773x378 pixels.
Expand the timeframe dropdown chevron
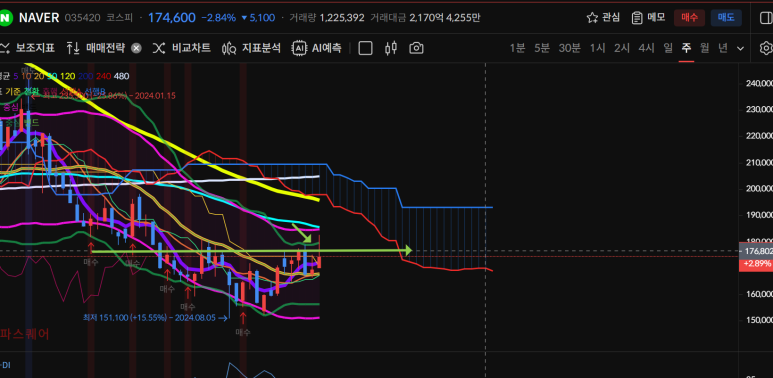[x=740, y=48]
